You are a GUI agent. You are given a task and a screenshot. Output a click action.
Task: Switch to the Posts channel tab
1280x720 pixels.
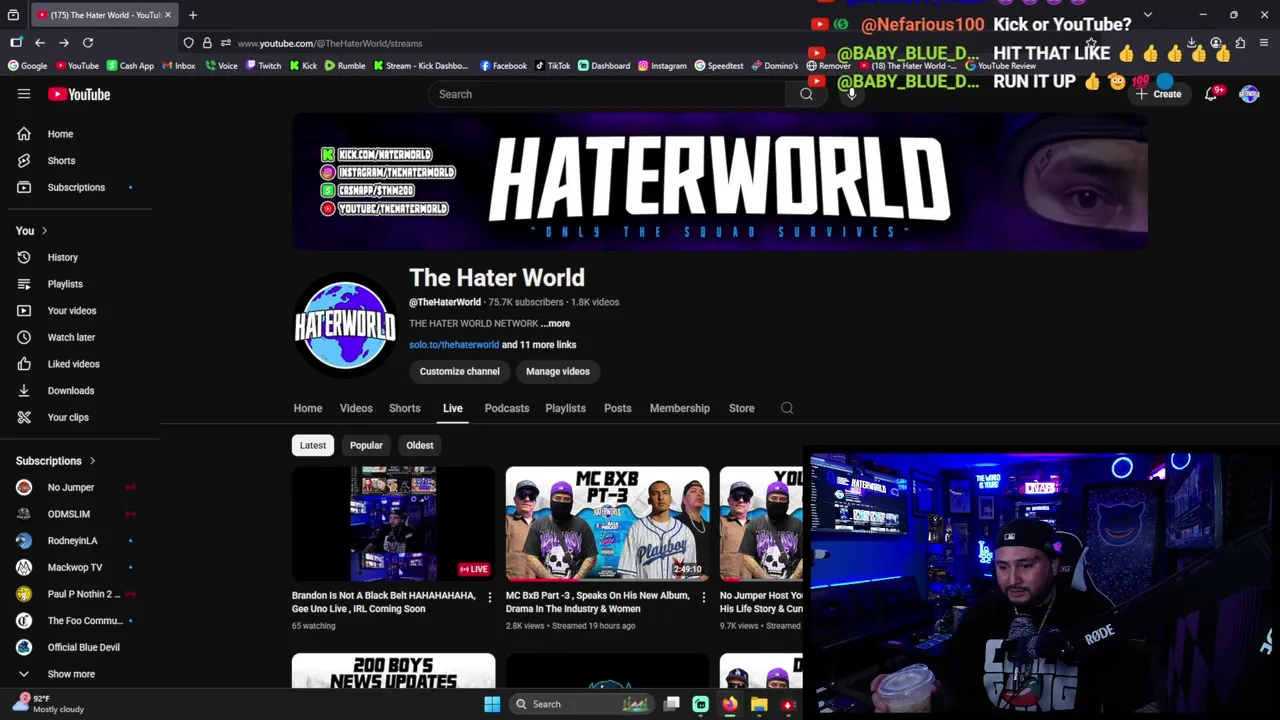pos(618,408)
